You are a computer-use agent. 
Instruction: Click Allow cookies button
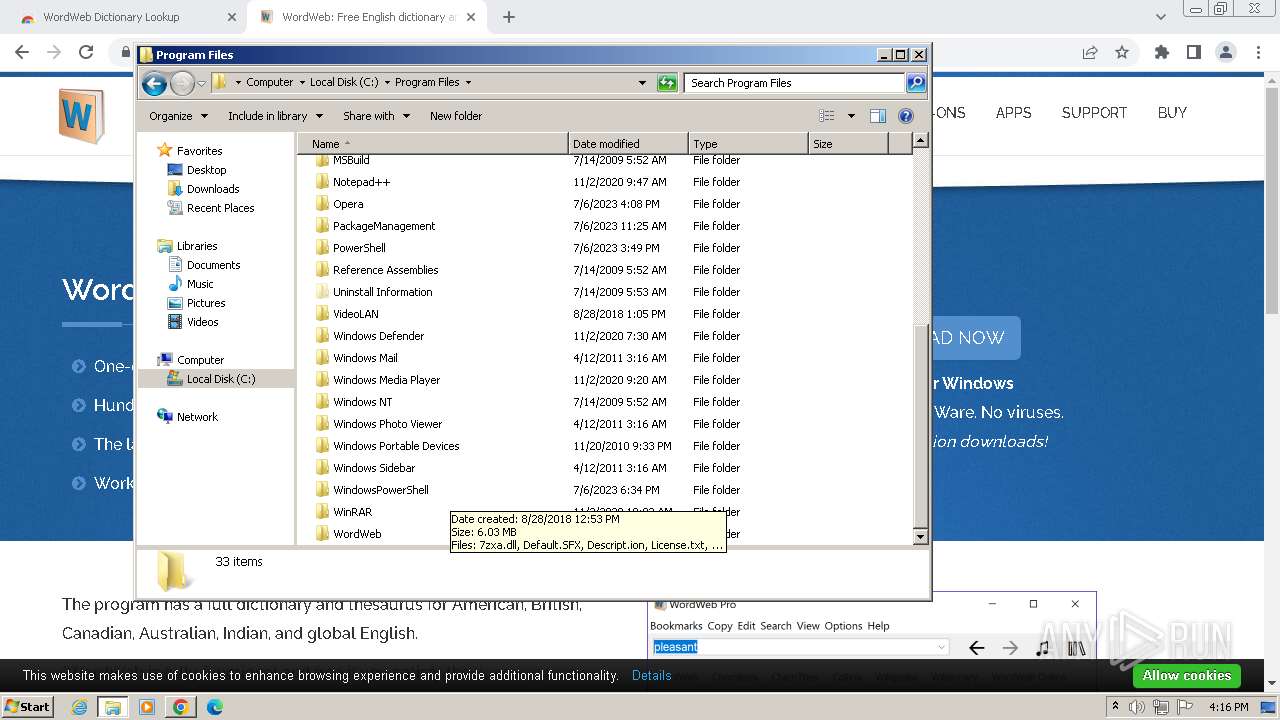1187,676
